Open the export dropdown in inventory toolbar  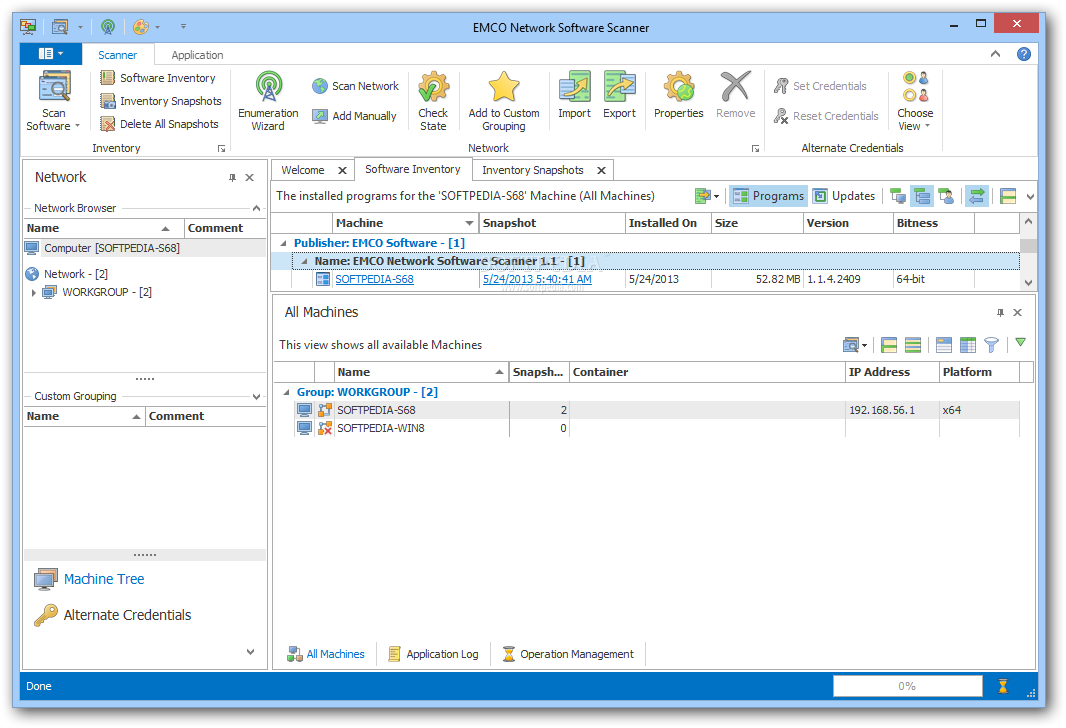pyautogui.click(x=707, y=196)
